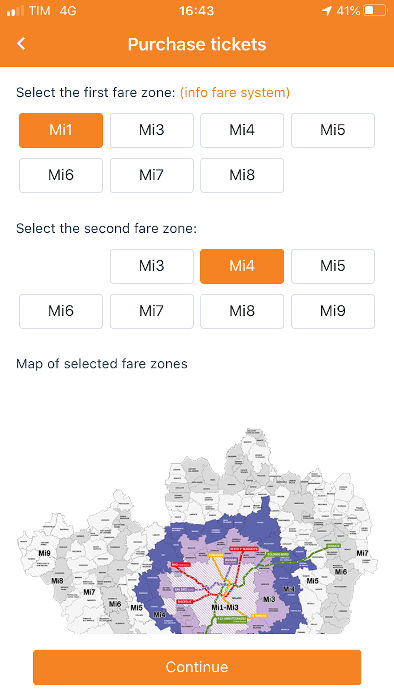This screenshot has width=394, height=700.
Task: Select Mi6 as second fare zone
Action: click(61, 312)
